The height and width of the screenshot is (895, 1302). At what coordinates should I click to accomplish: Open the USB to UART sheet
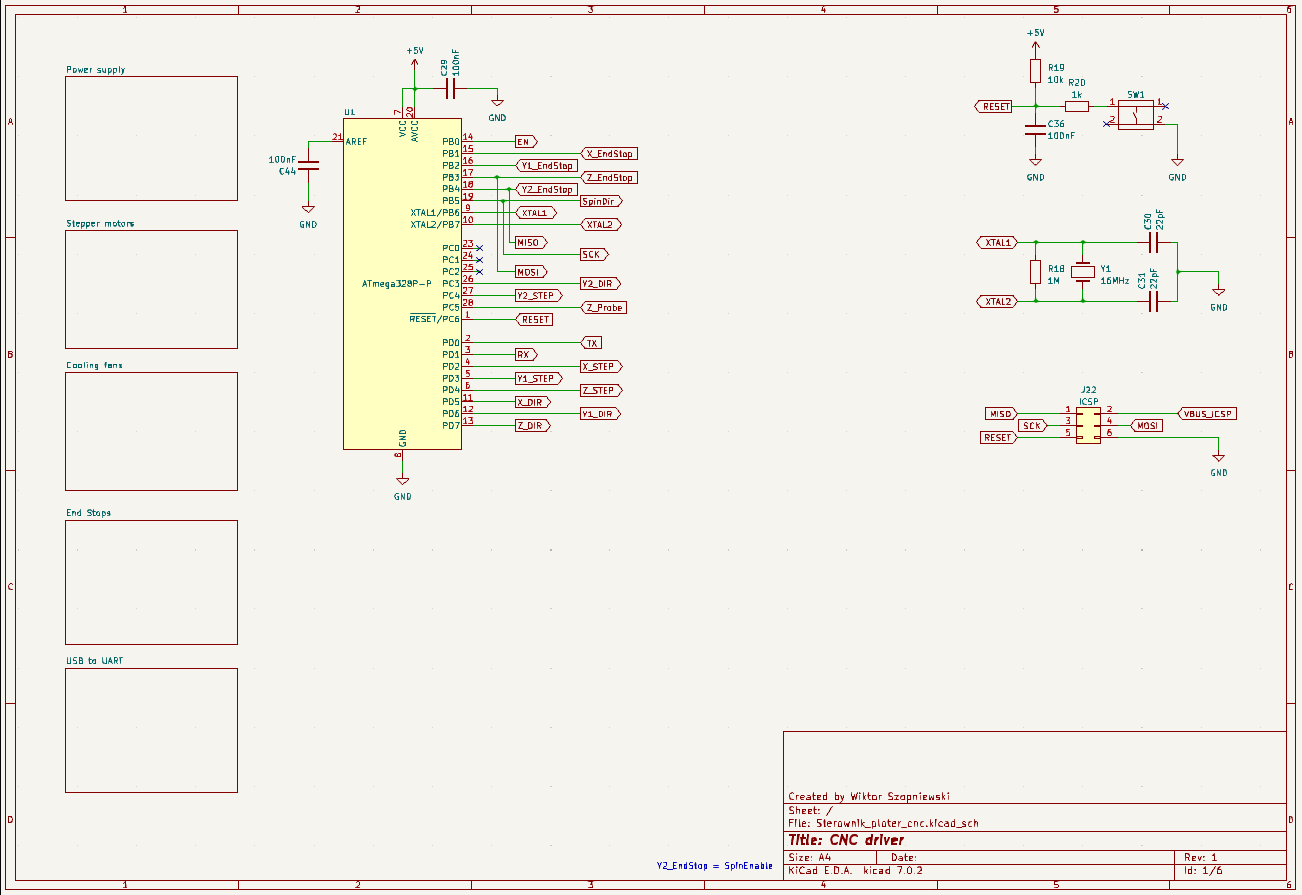tap(151, 729)
